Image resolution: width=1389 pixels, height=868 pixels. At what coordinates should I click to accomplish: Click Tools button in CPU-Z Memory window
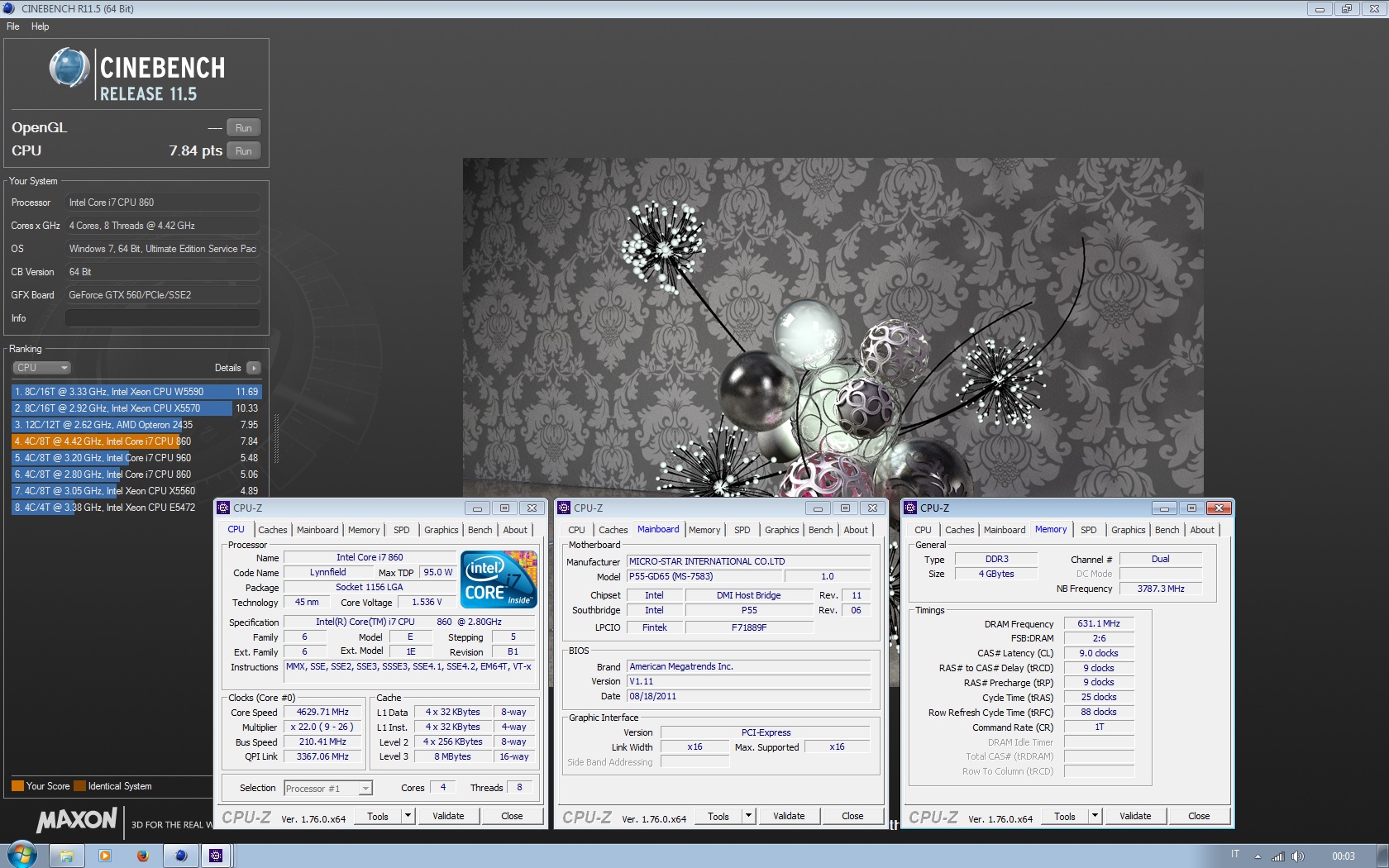1065,816
